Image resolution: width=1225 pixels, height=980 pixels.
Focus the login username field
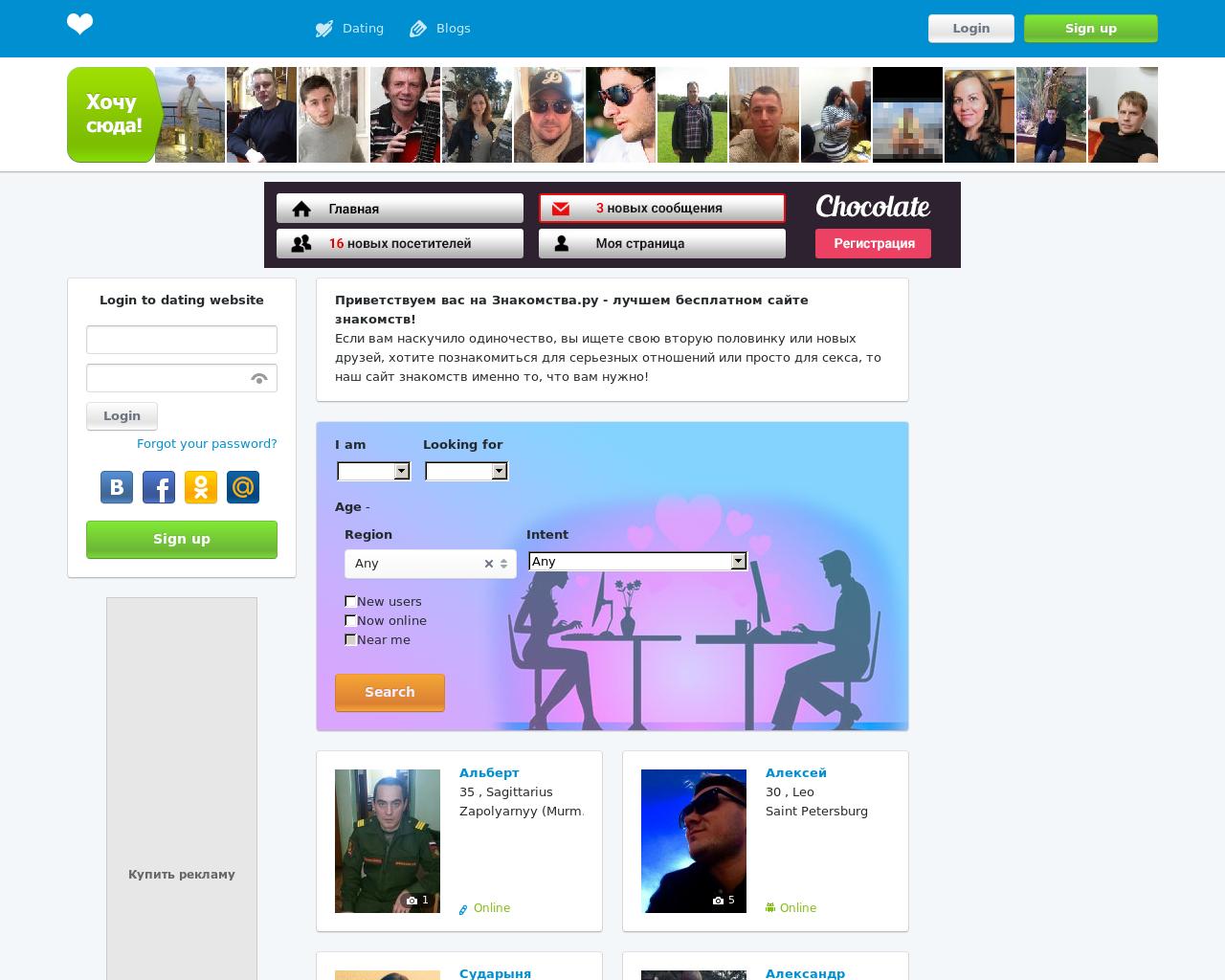point(182,340)
